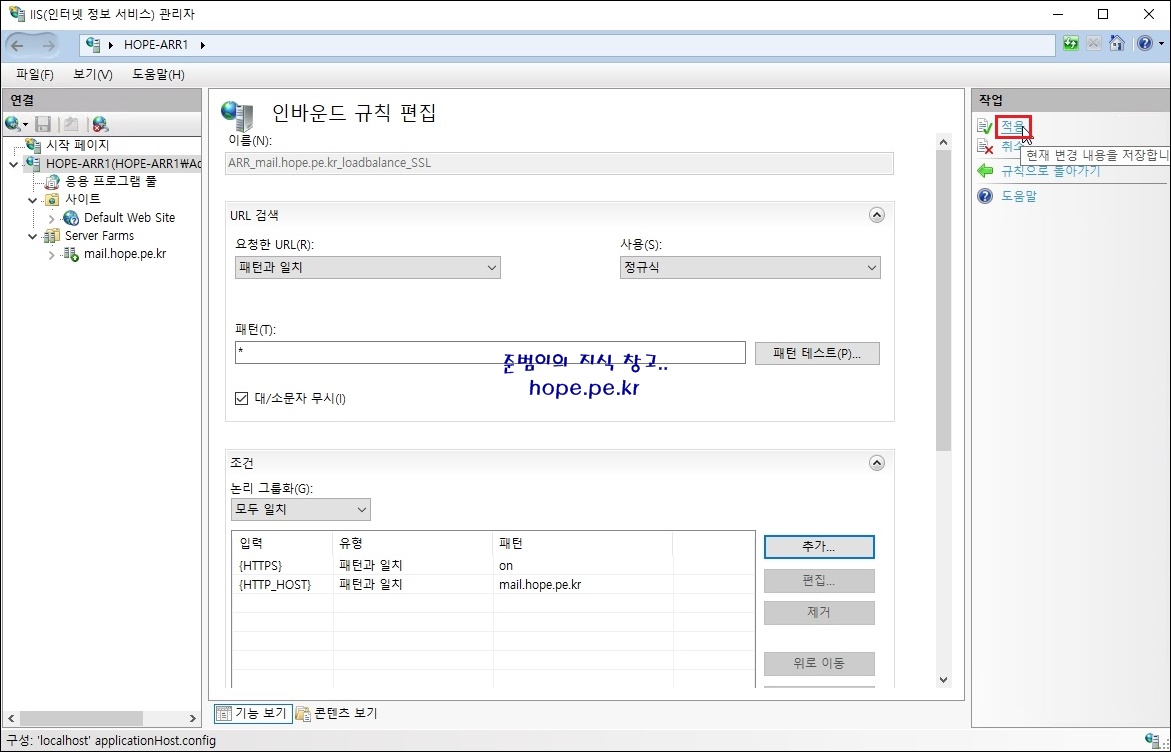Click the 제거 condition button
The image size is (1171, 752).
click(x=819, y=612)
